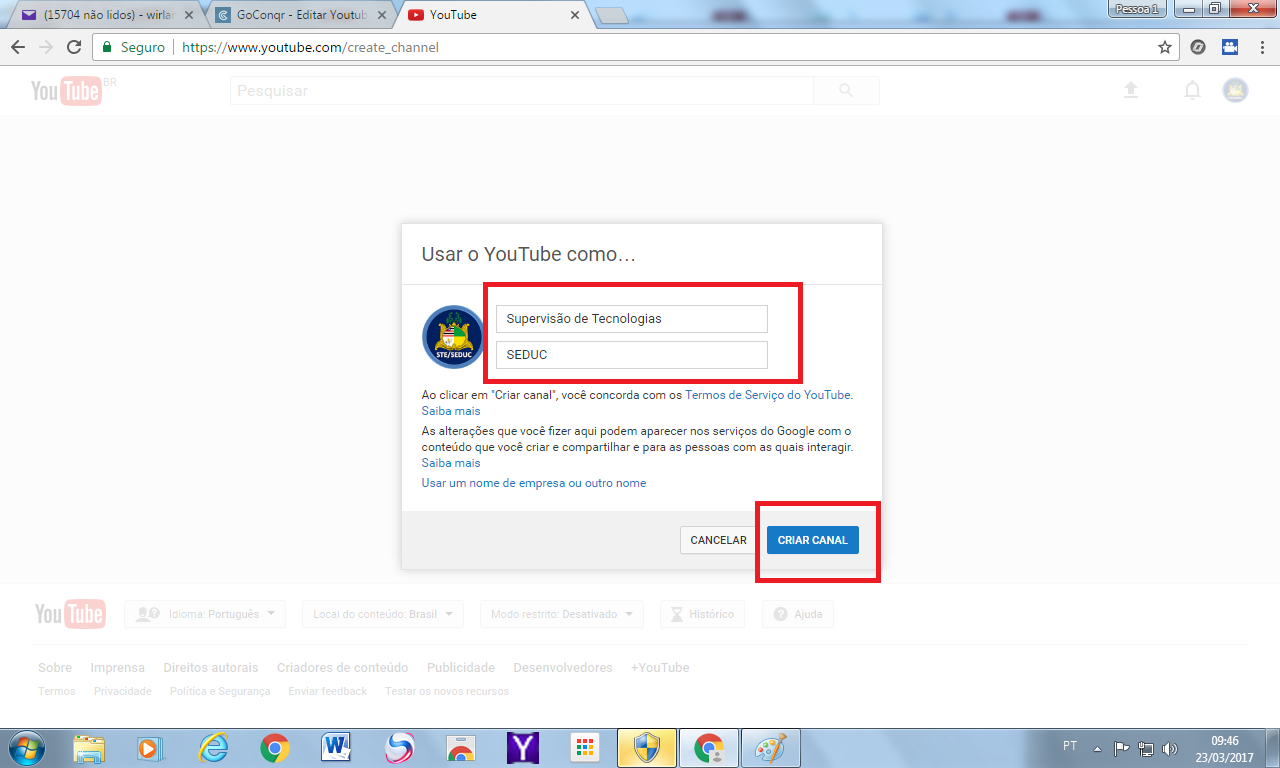Click the YouTube upload arrow icon
This screenshot has width=1280, height=768.
click(1131, 90)
